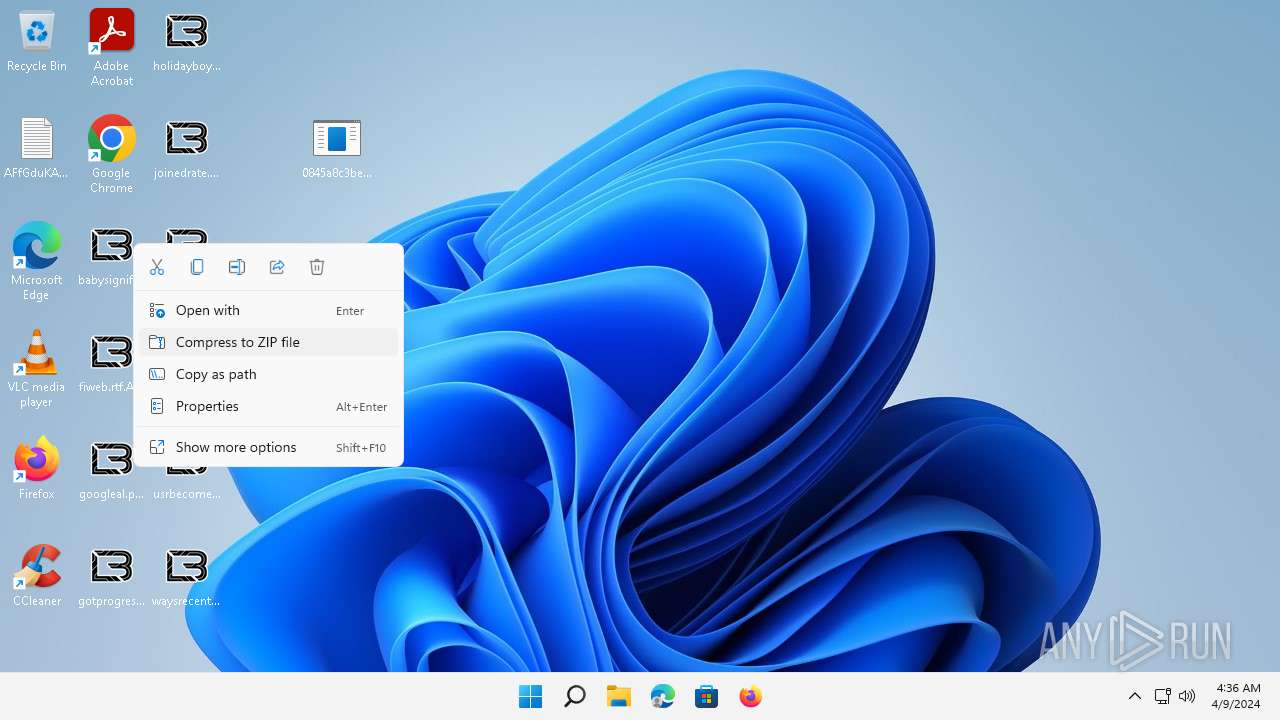Open File Explorer from taskbar
The width and height of the screenshot is (1280, 720).
pyautogui.click(x=619, y=697)
